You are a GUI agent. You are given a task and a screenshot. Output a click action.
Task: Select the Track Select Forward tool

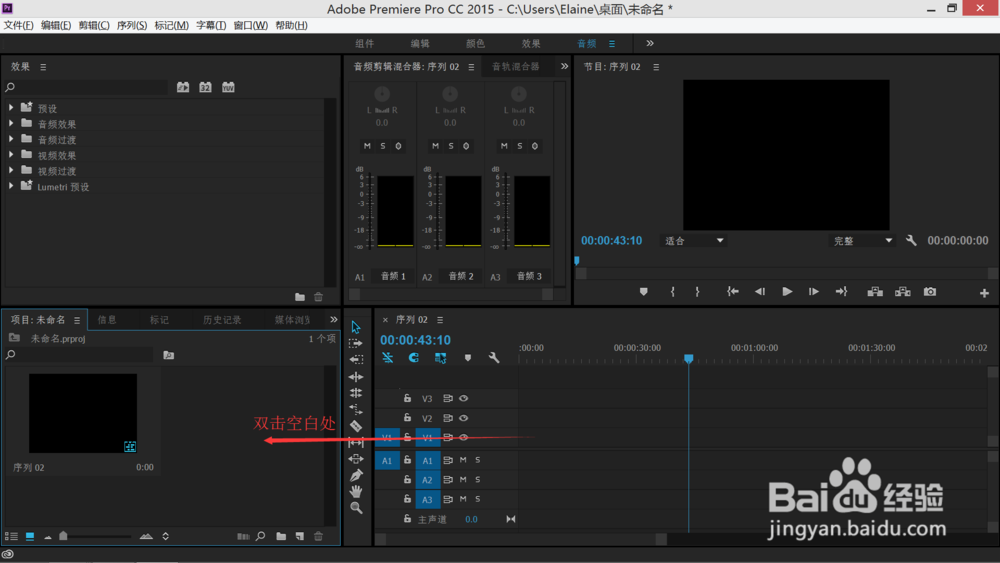(356, 343)
